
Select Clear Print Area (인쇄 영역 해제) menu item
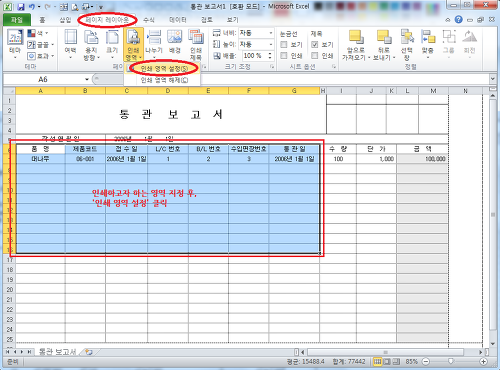click(x=162, y=80)
